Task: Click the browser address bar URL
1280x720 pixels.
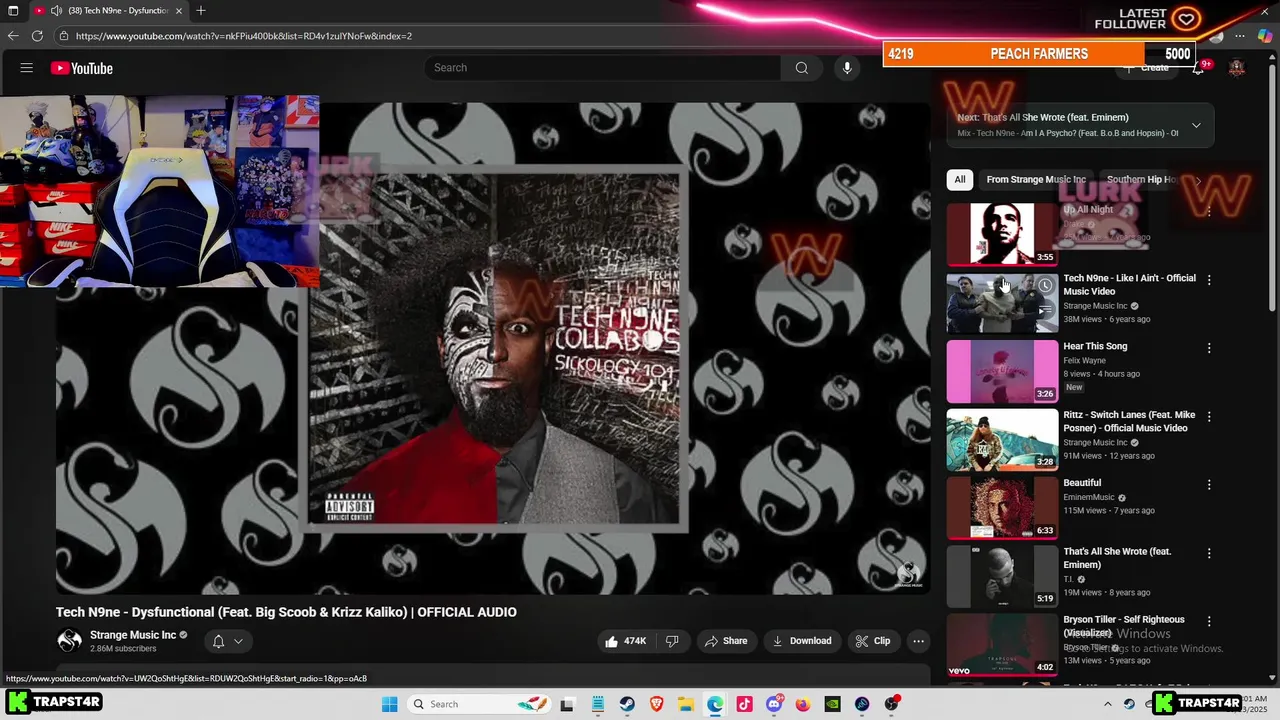Action: pyautogui.click(x=243, y=36)
